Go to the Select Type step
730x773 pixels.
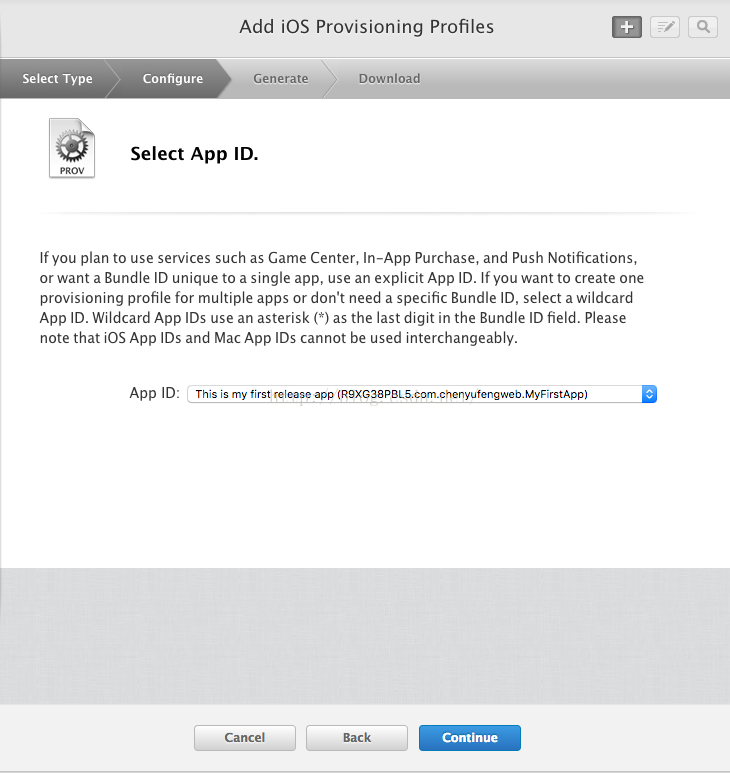pos(57,78)
